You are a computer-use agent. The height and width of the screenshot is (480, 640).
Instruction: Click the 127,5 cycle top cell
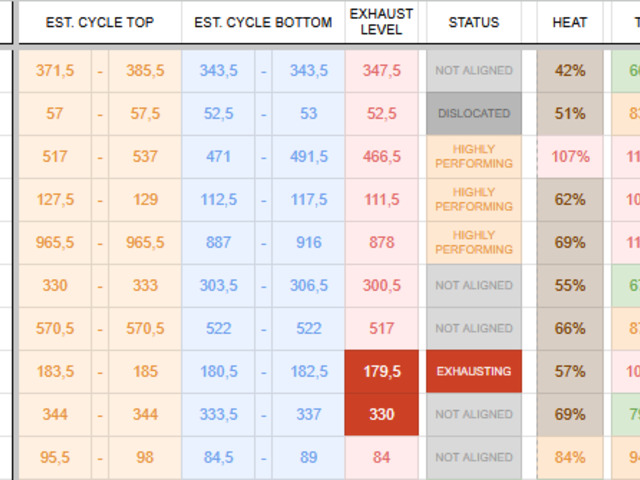click(x=55, y=199)
